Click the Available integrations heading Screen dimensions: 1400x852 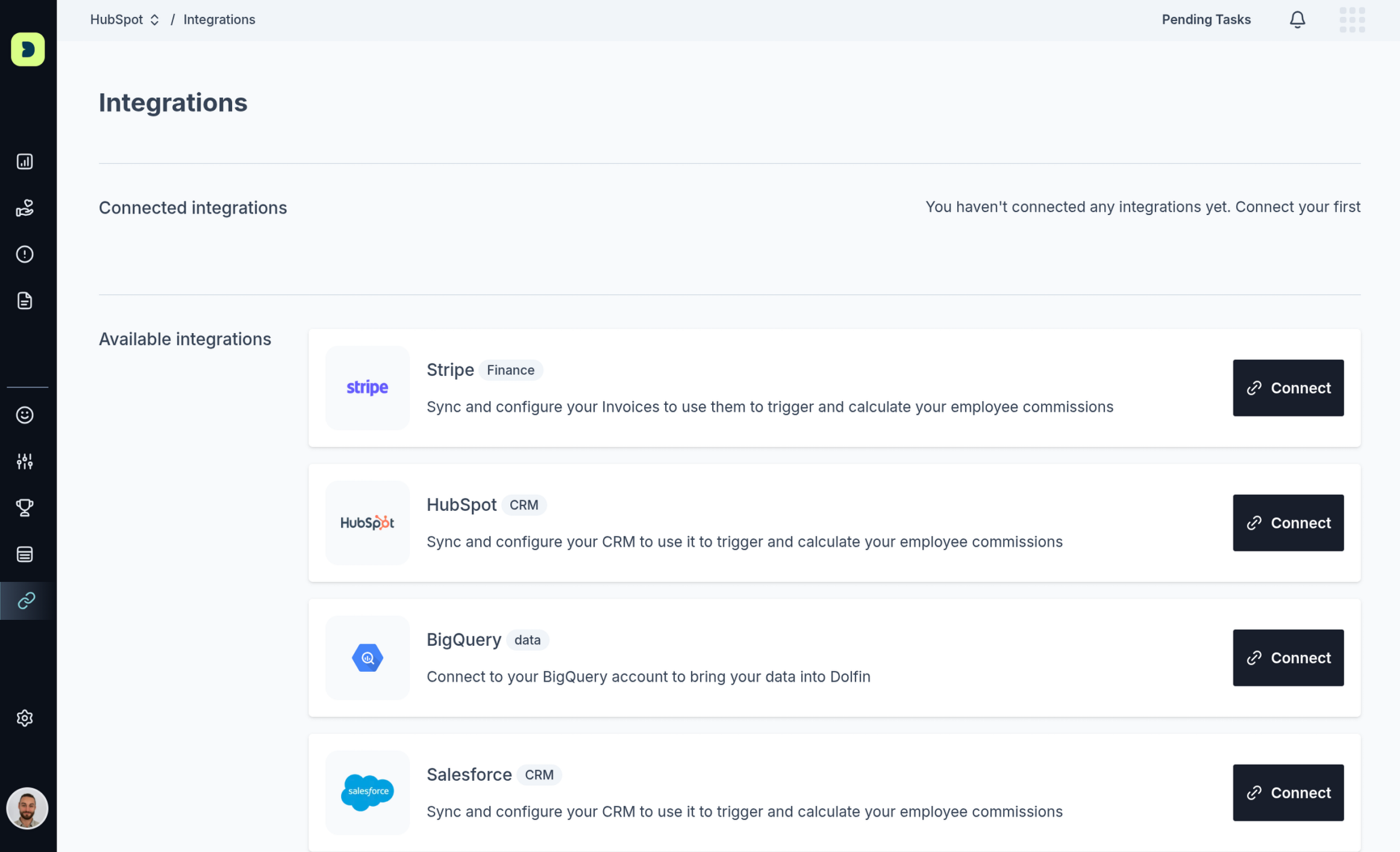click(185, 339)
